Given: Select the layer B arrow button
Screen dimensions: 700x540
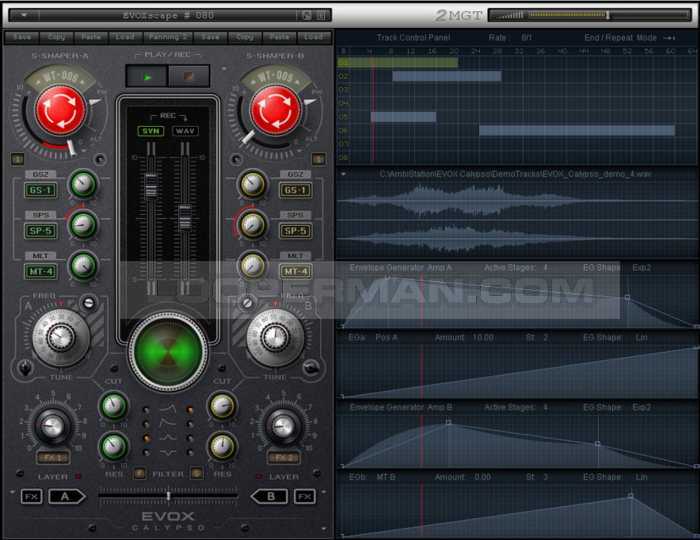Looking at the screenshot, I should pos(270,496).
